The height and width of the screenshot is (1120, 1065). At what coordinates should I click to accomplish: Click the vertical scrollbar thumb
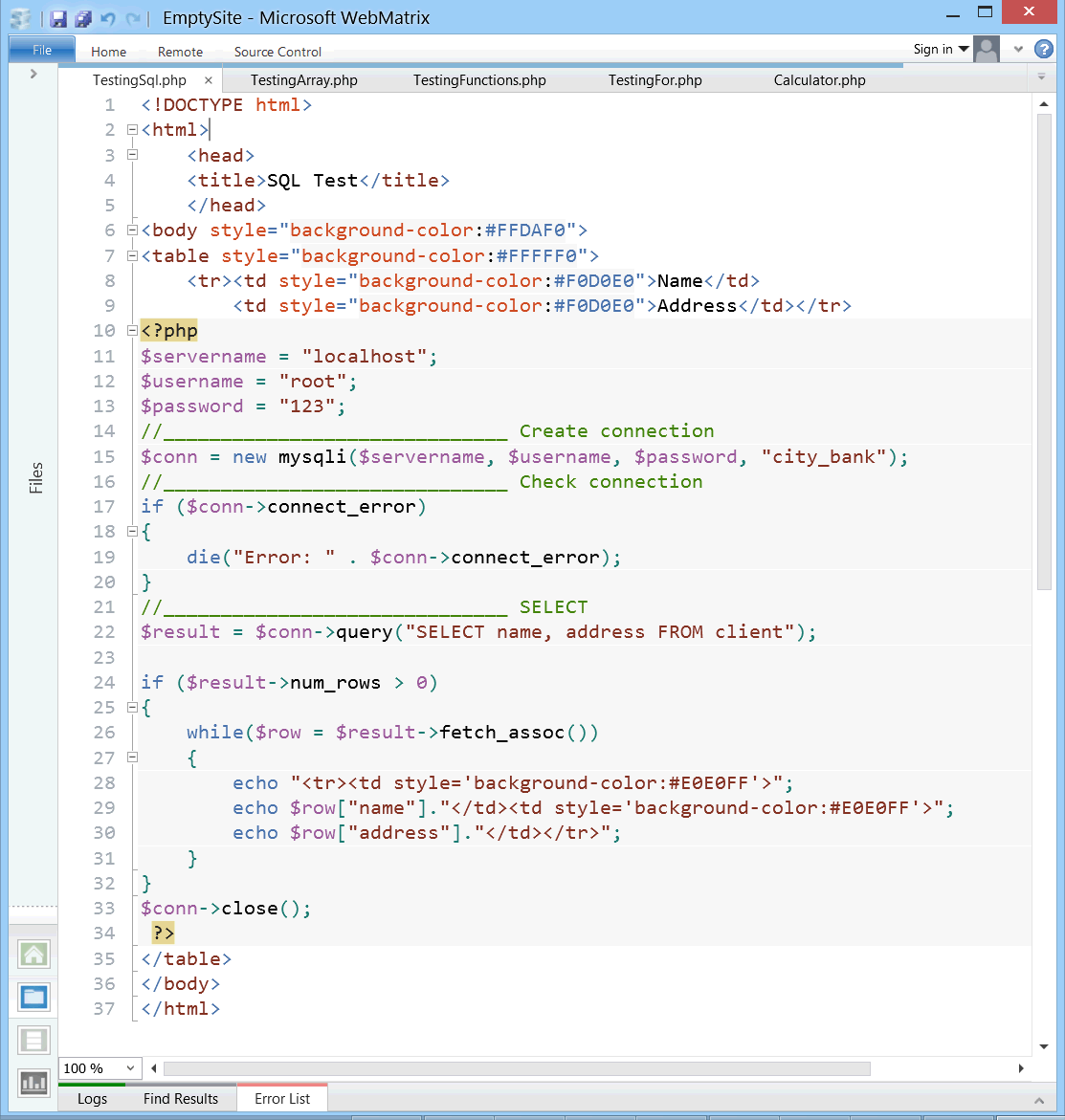[1044, 351]
